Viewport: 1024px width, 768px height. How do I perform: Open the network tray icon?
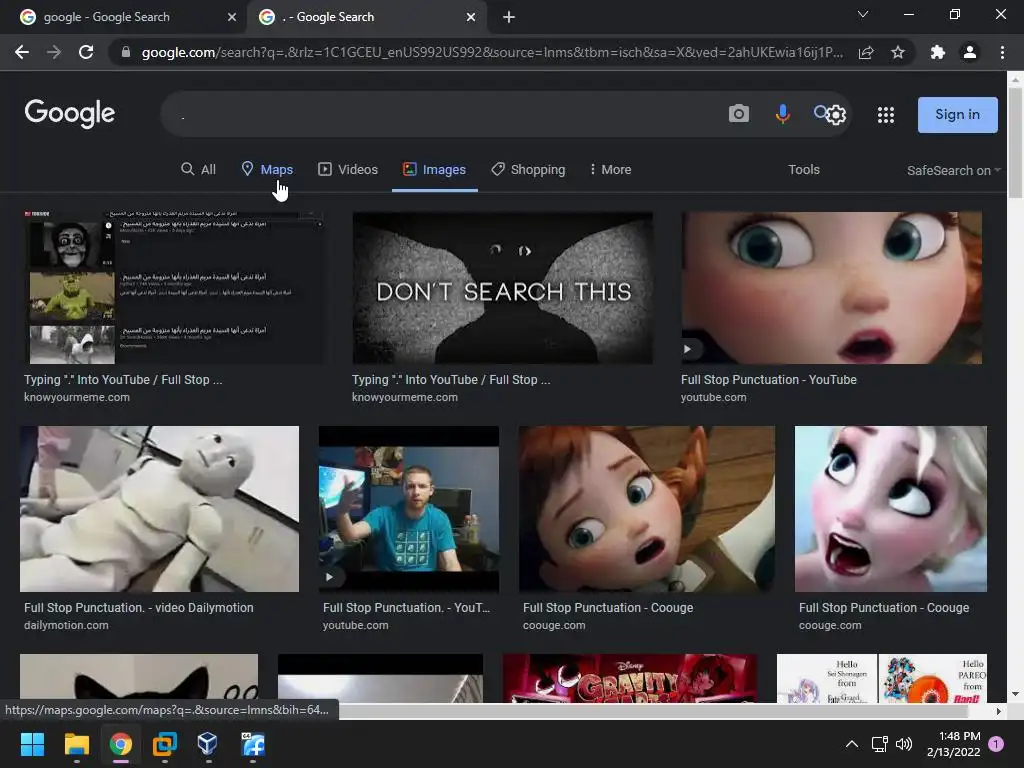point(880,744)
